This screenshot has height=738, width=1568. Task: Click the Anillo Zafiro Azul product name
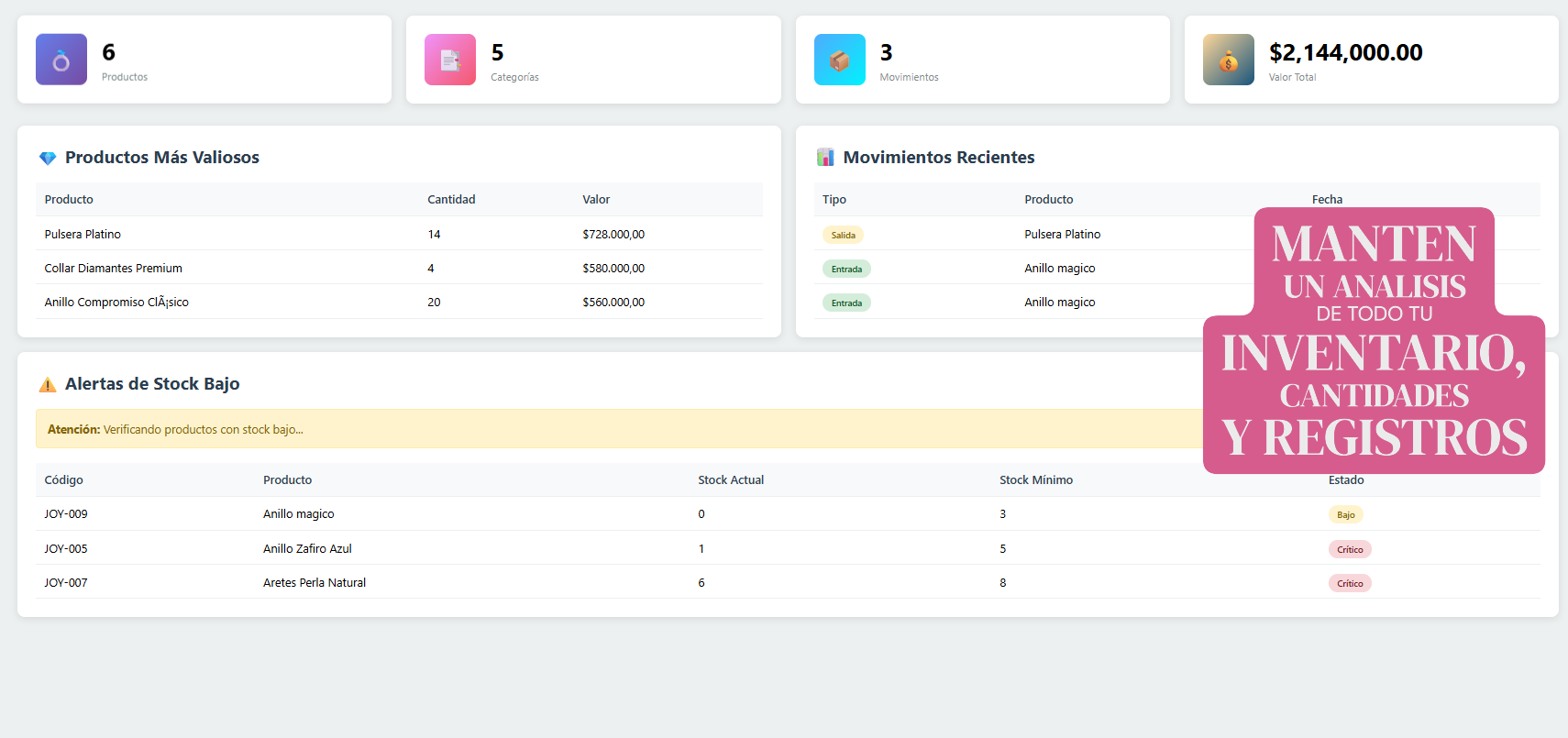307,549
